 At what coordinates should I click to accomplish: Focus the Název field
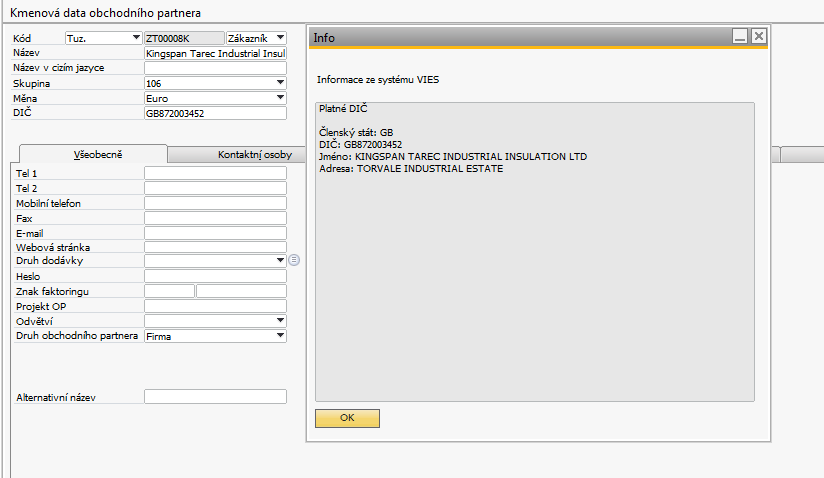[215, 53]
